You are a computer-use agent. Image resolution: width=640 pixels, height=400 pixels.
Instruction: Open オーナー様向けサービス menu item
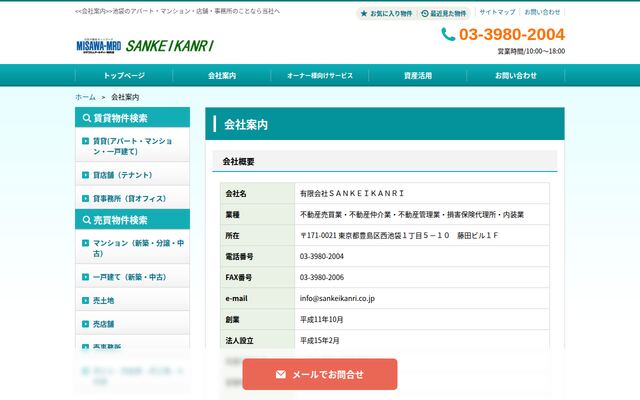[320, 76]
